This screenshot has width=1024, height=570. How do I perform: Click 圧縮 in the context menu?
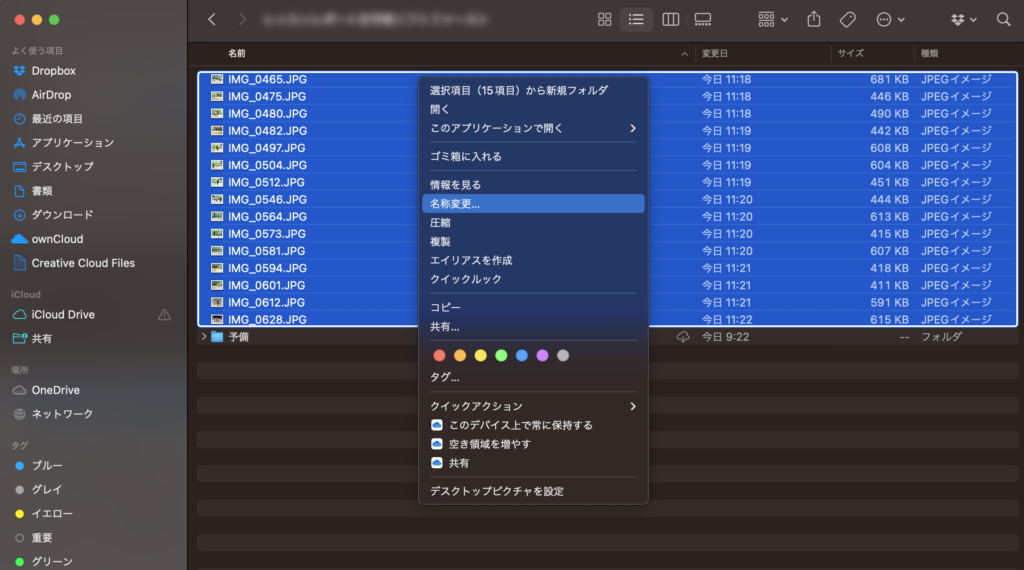tap(441, 222)
